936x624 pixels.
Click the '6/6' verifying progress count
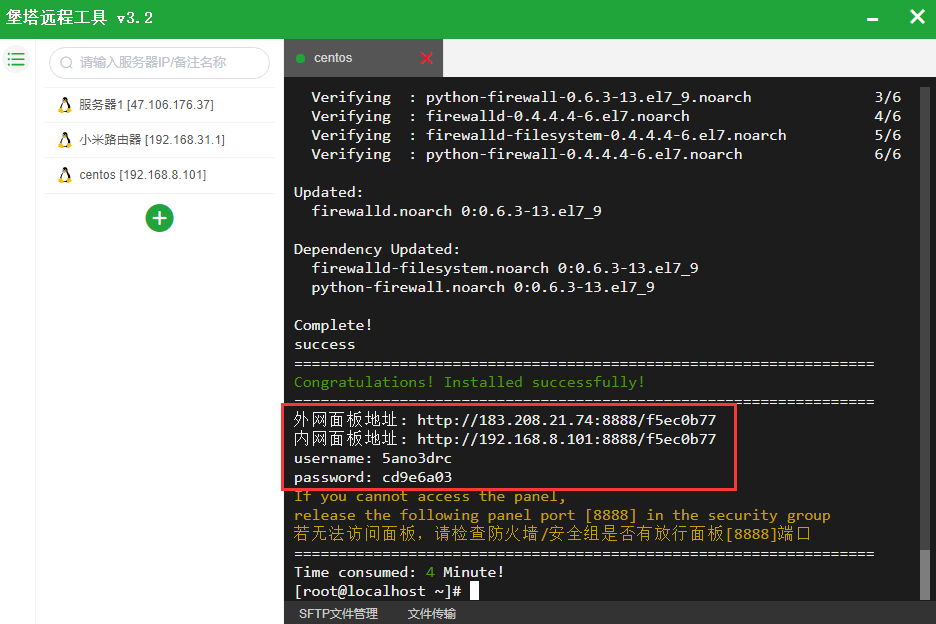[x=888, y=154]
